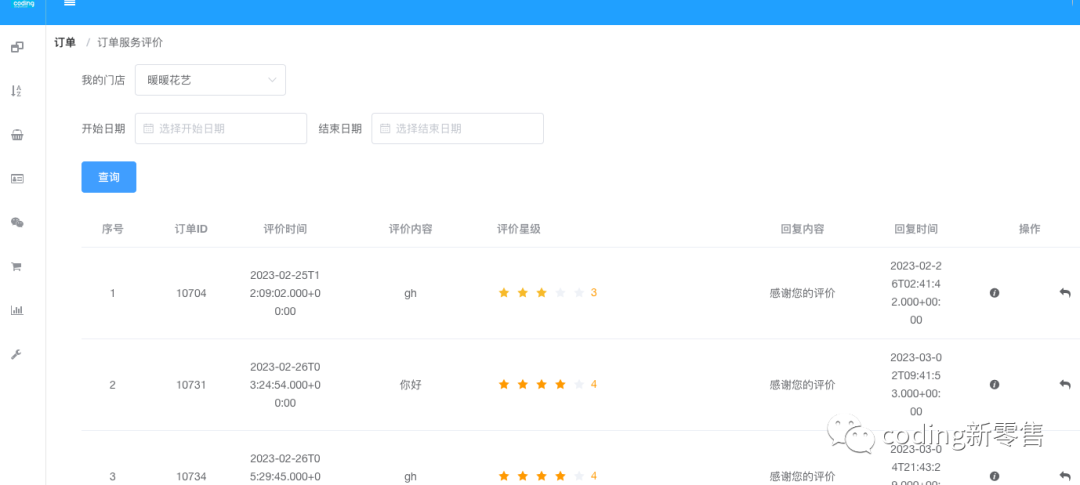This screenshot has width=1080, height=485.
Task: Click rating number 4 for order 10731
Action: [x=594, y=384]
